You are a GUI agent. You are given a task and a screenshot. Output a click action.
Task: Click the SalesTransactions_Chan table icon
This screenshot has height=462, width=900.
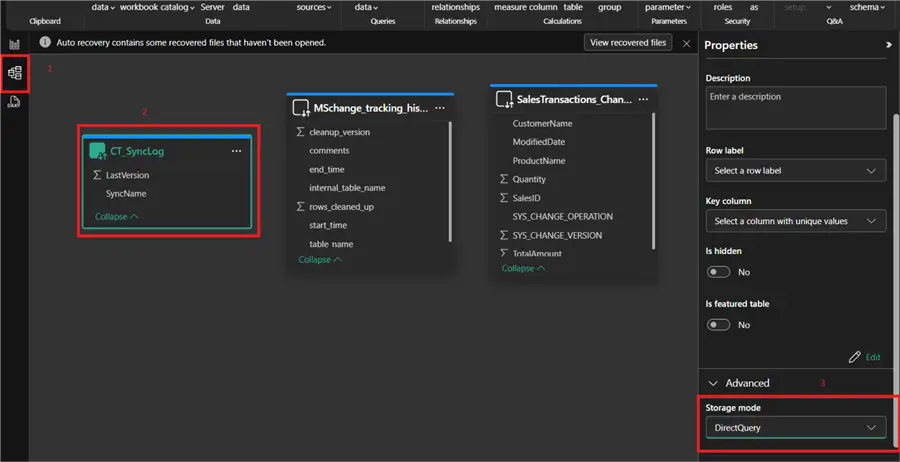(x=504, y=99)
